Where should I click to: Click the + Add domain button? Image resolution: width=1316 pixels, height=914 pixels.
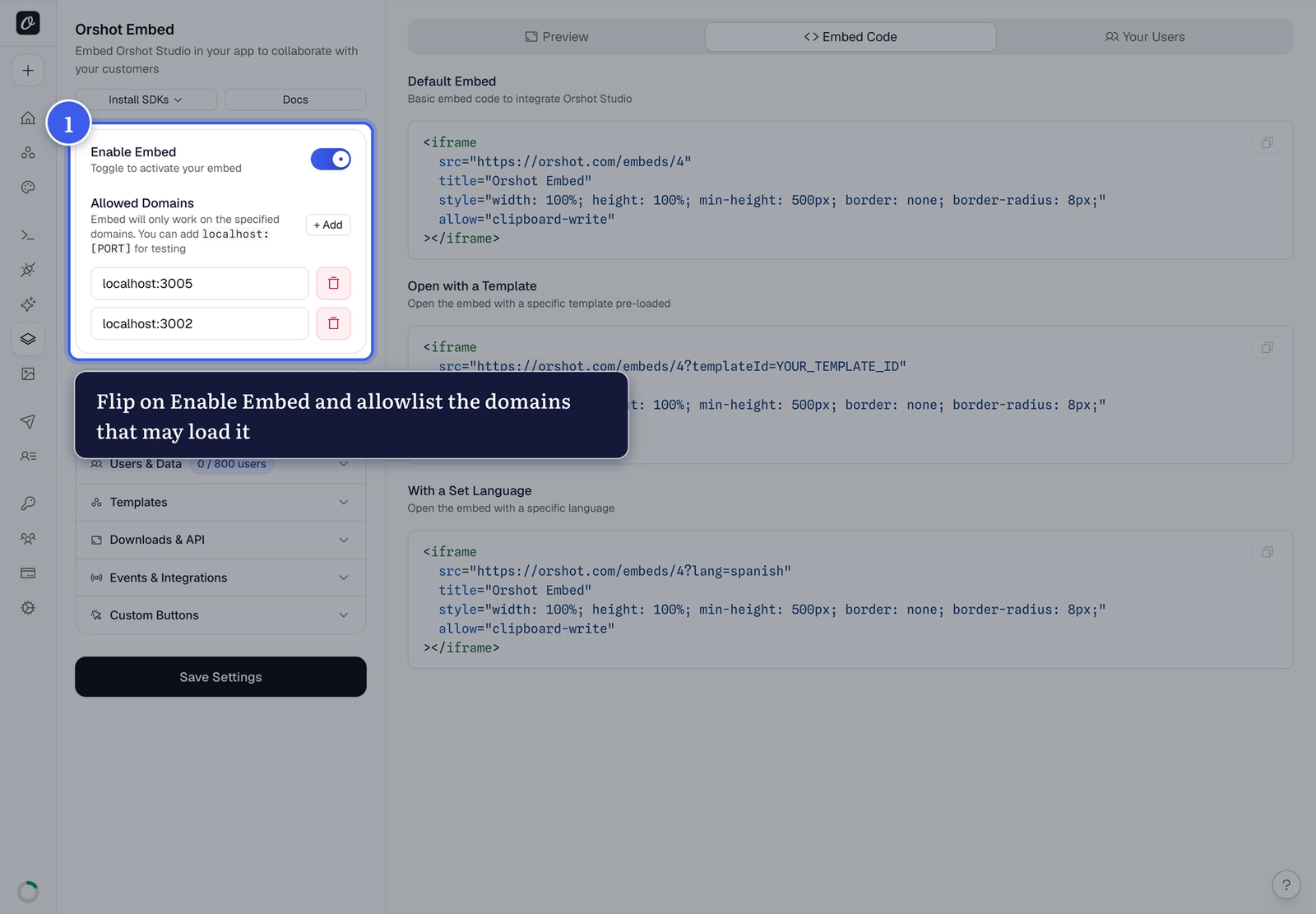328,225
